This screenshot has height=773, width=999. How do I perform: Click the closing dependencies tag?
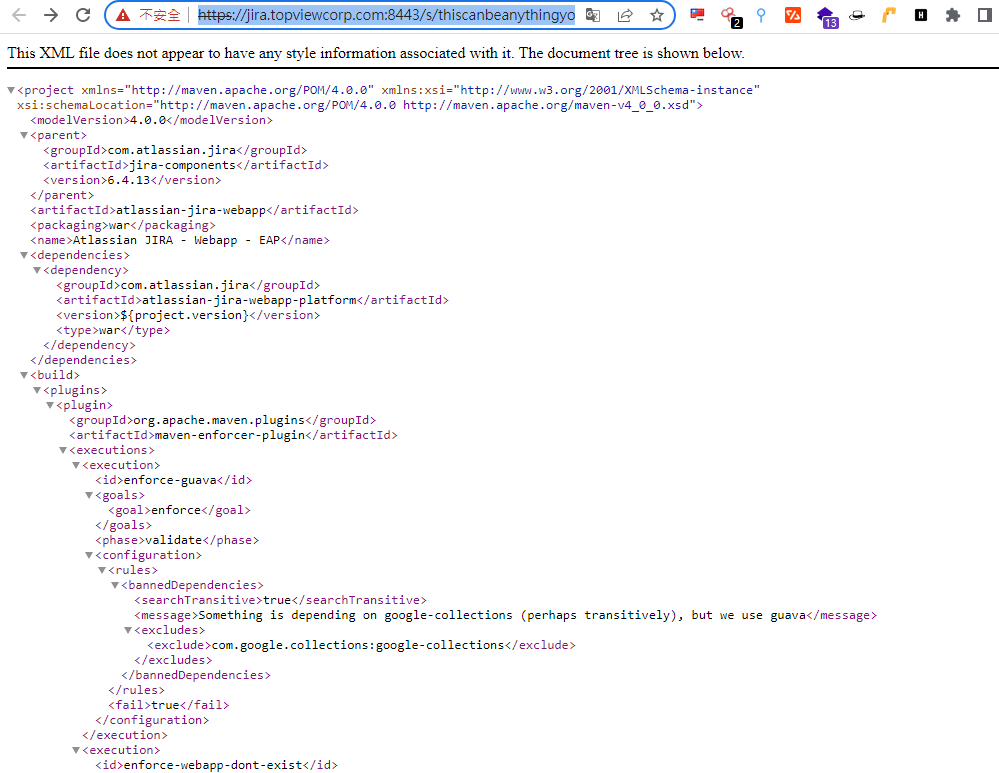83,360
